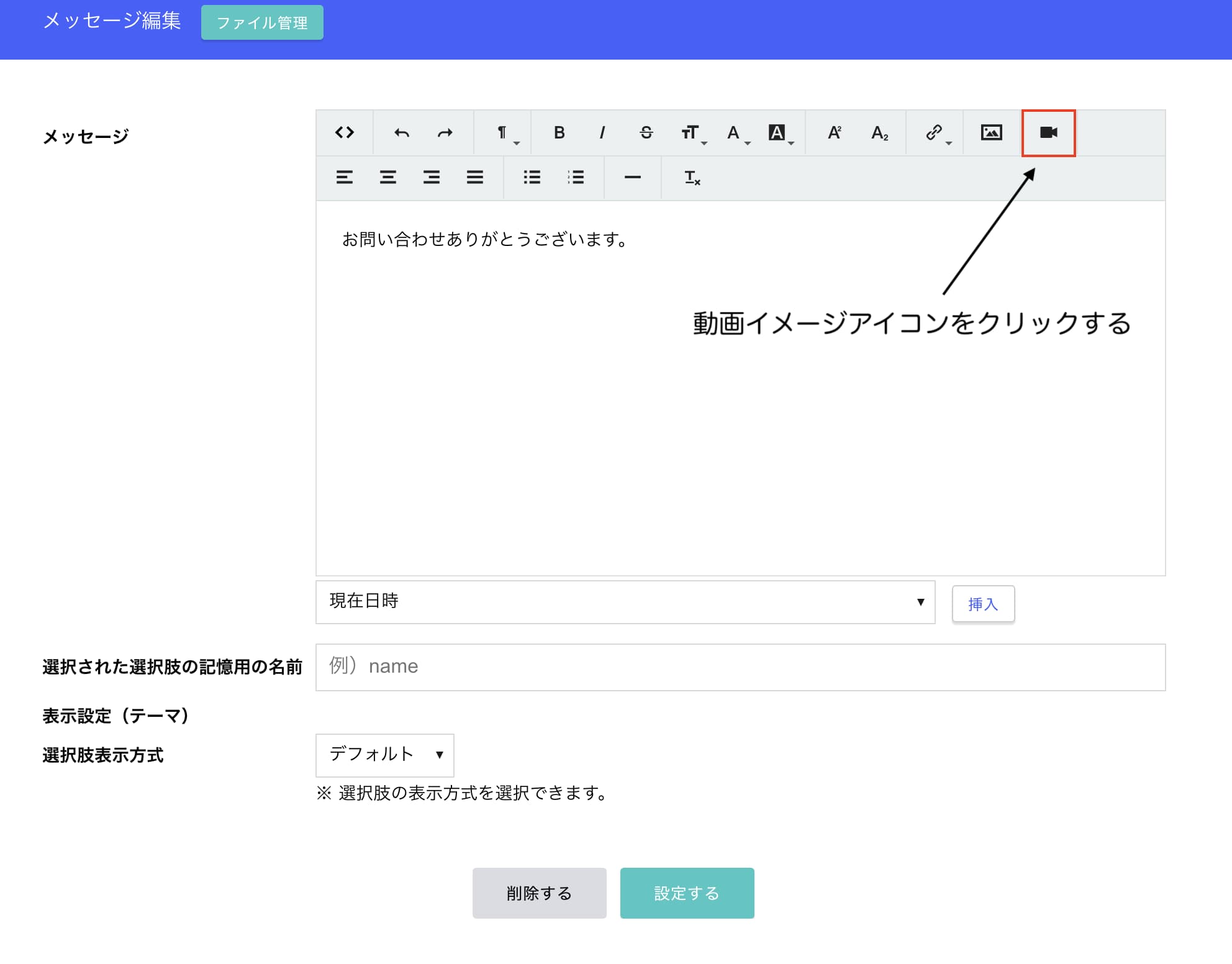Toggle italic formatting

(x=602, y=132)
